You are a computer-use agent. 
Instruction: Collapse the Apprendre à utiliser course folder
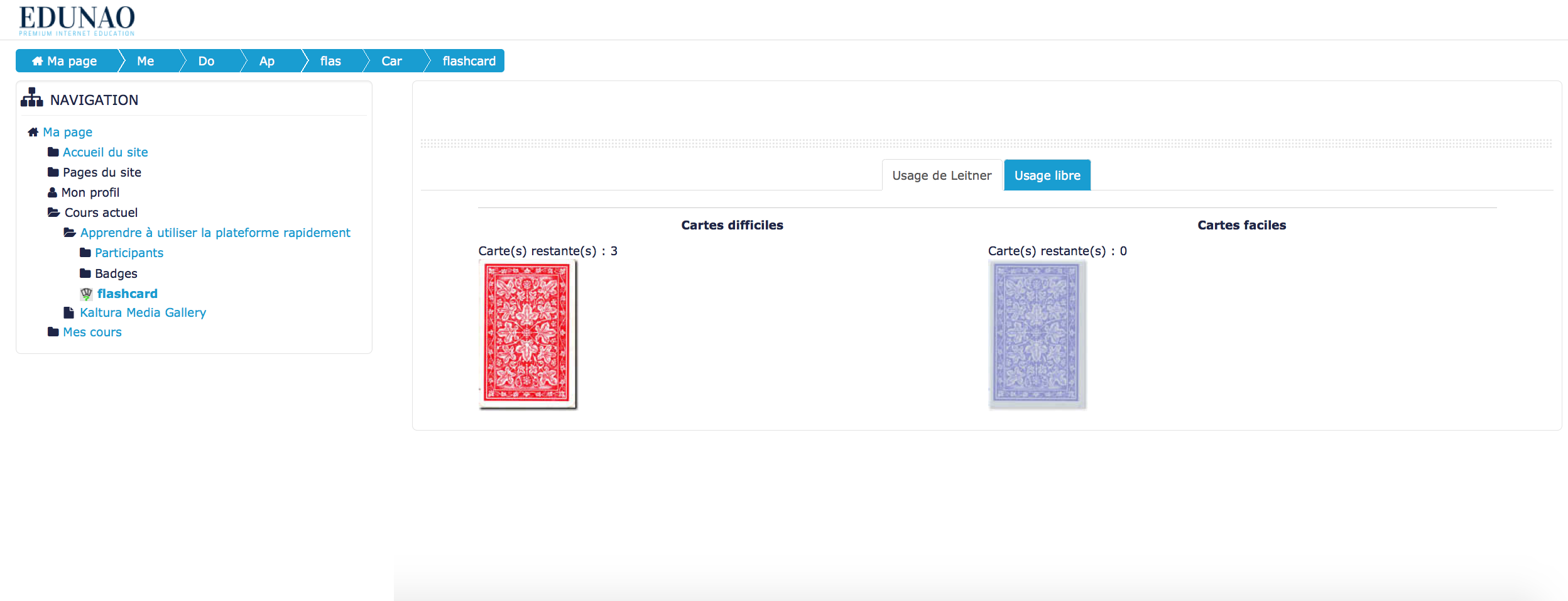click(70, 233)
